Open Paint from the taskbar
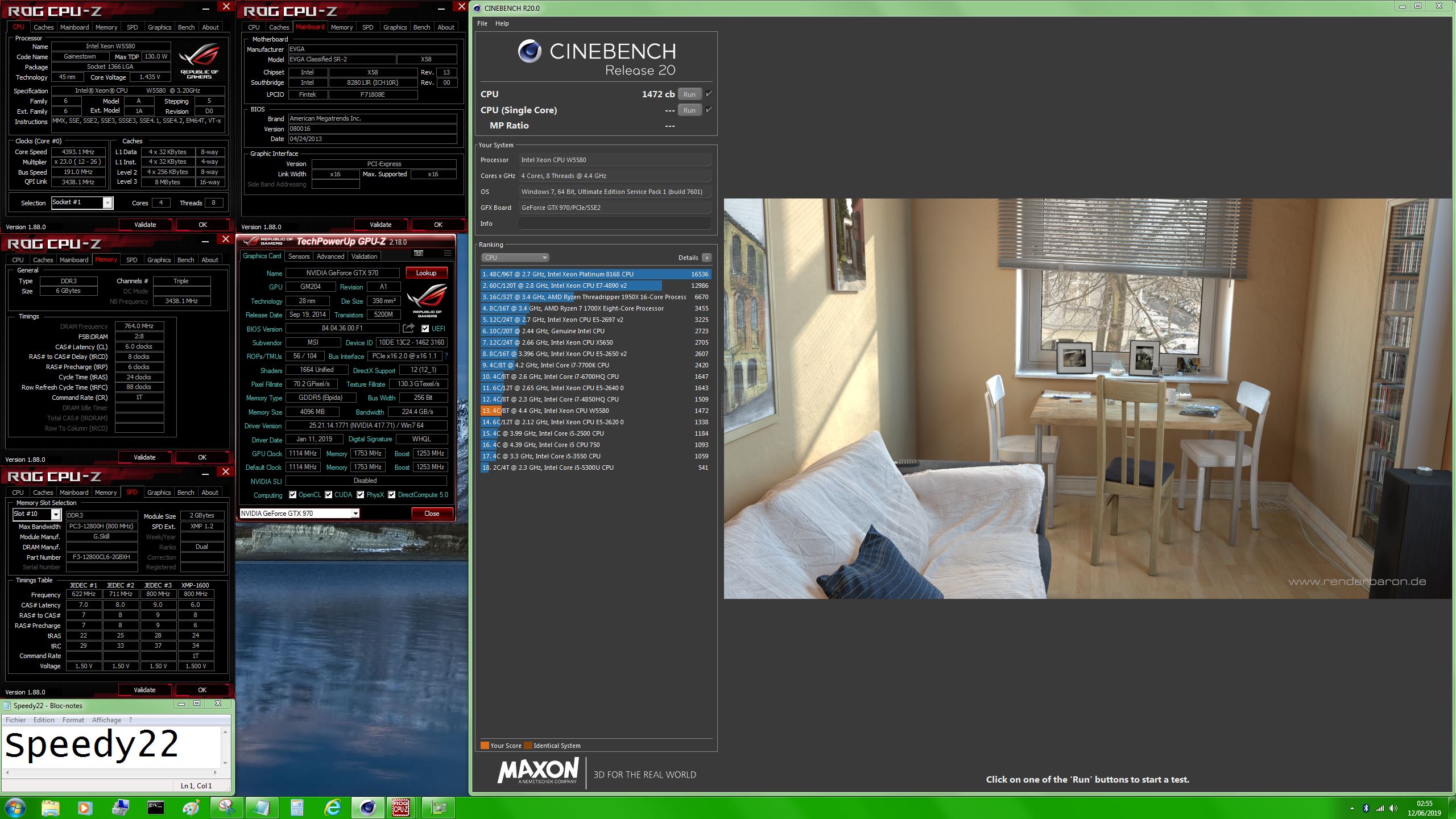This screenshot has height=819, width=1456. tap(191, 807)
